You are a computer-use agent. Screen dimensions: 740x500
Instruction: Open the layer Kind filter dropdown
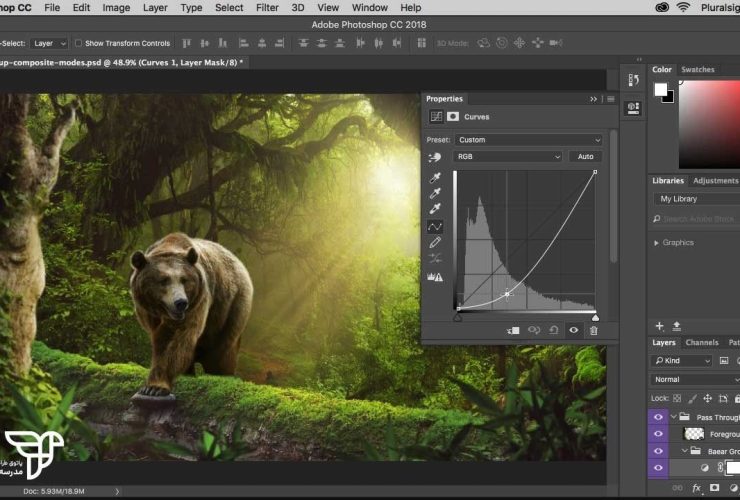(x=681, y=361)
